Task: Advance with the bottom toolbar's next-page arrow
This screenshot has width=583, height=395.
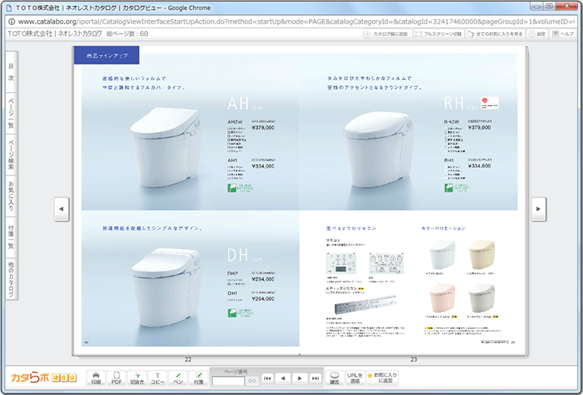Action: coord(300,378)
